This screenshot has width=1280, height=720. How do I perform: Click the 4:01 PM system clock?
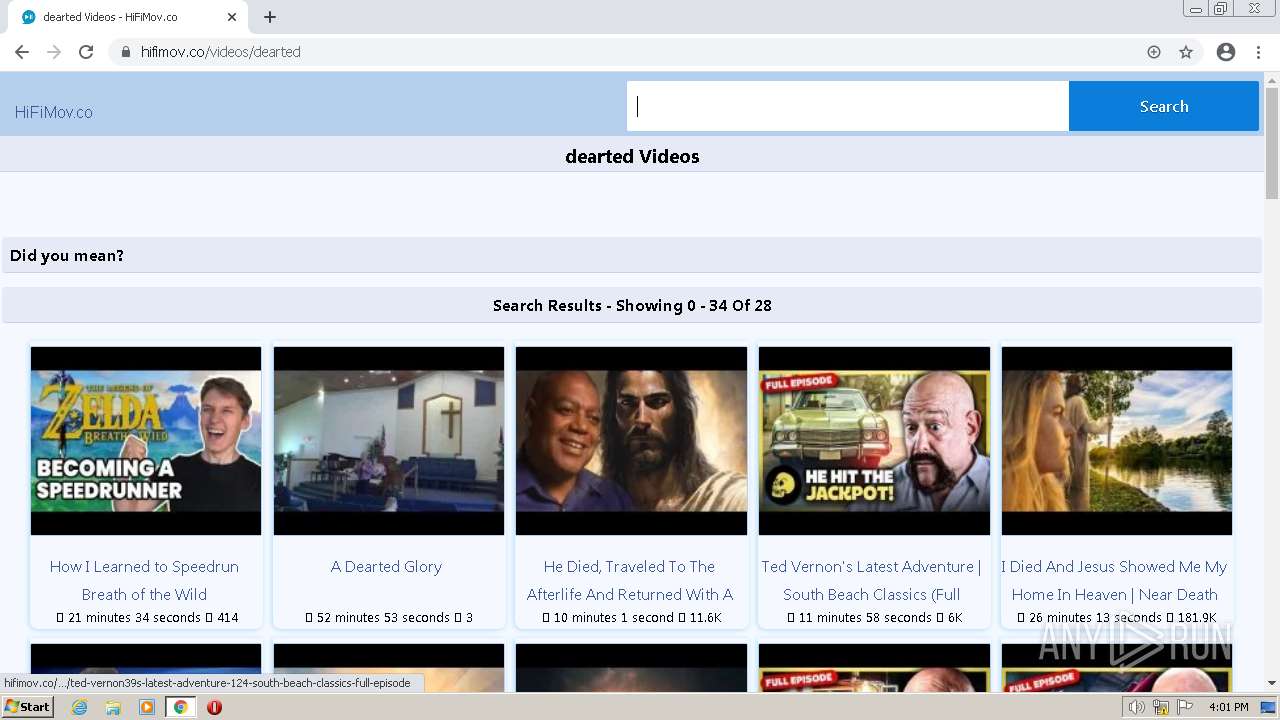pyautogui.click(x=1228, y=707)
